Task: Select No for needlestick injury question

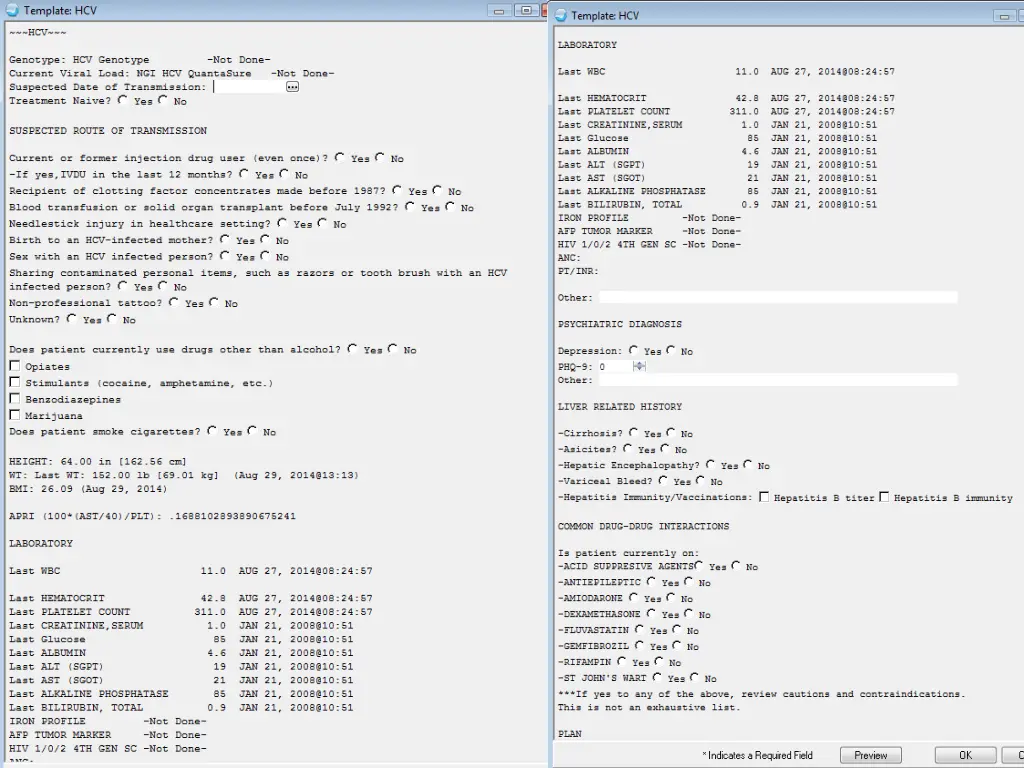Action: [x=323, y=223]
